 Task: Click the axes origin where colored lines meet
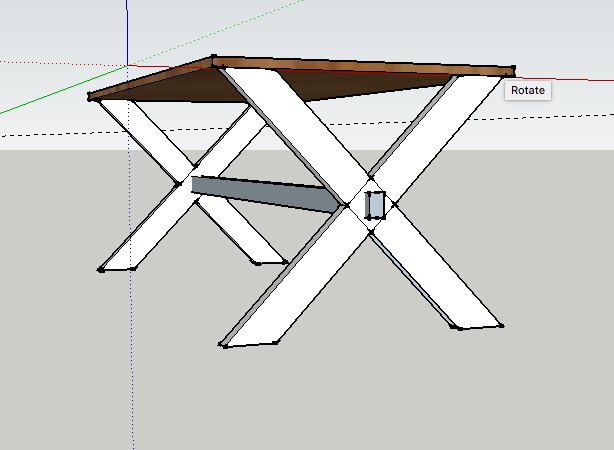(127, 65)
